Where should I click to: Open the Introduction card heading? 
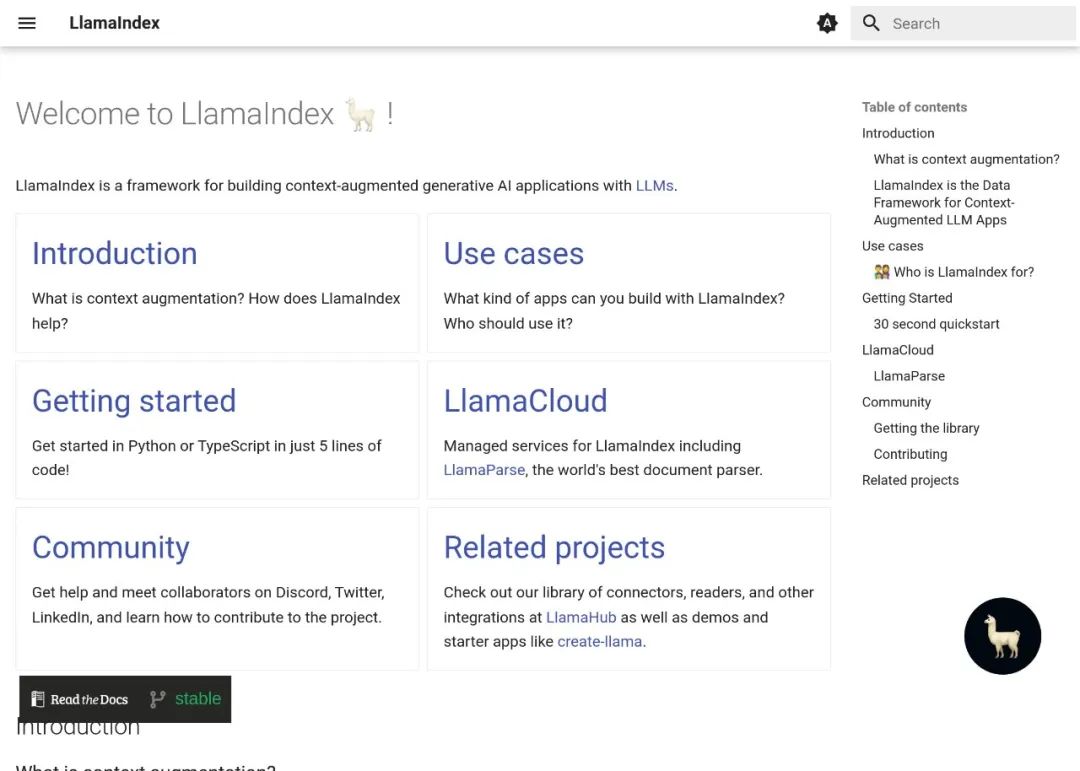tap(114, 254)
